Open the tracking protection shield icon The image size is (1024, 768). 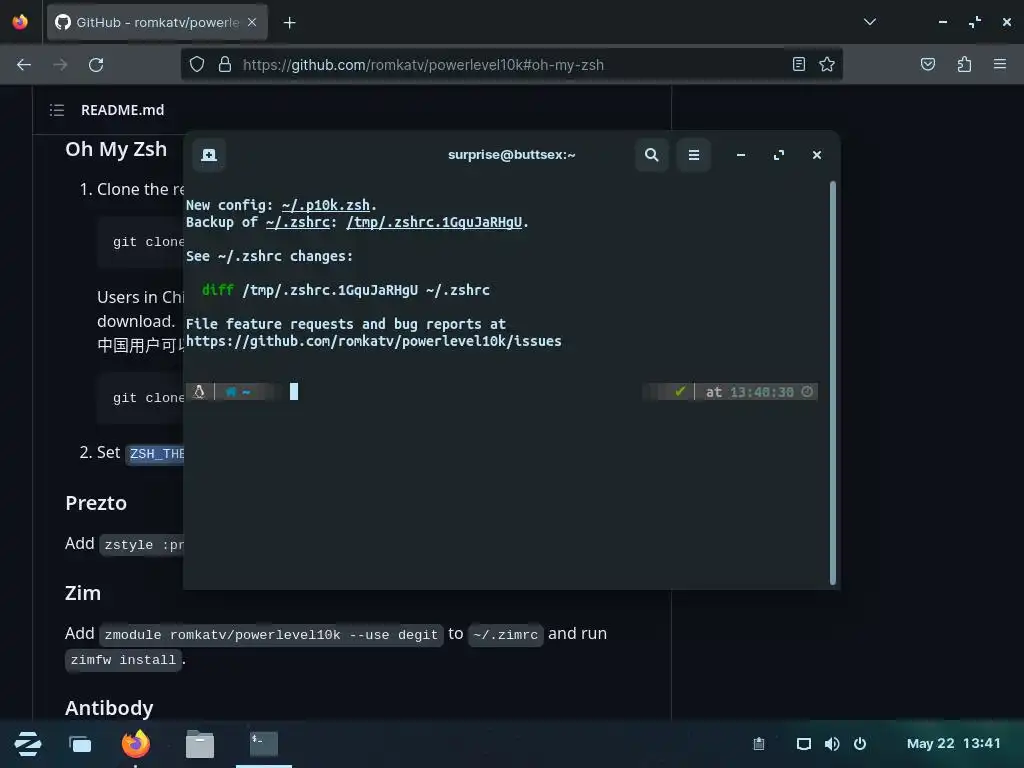[197, 64]
